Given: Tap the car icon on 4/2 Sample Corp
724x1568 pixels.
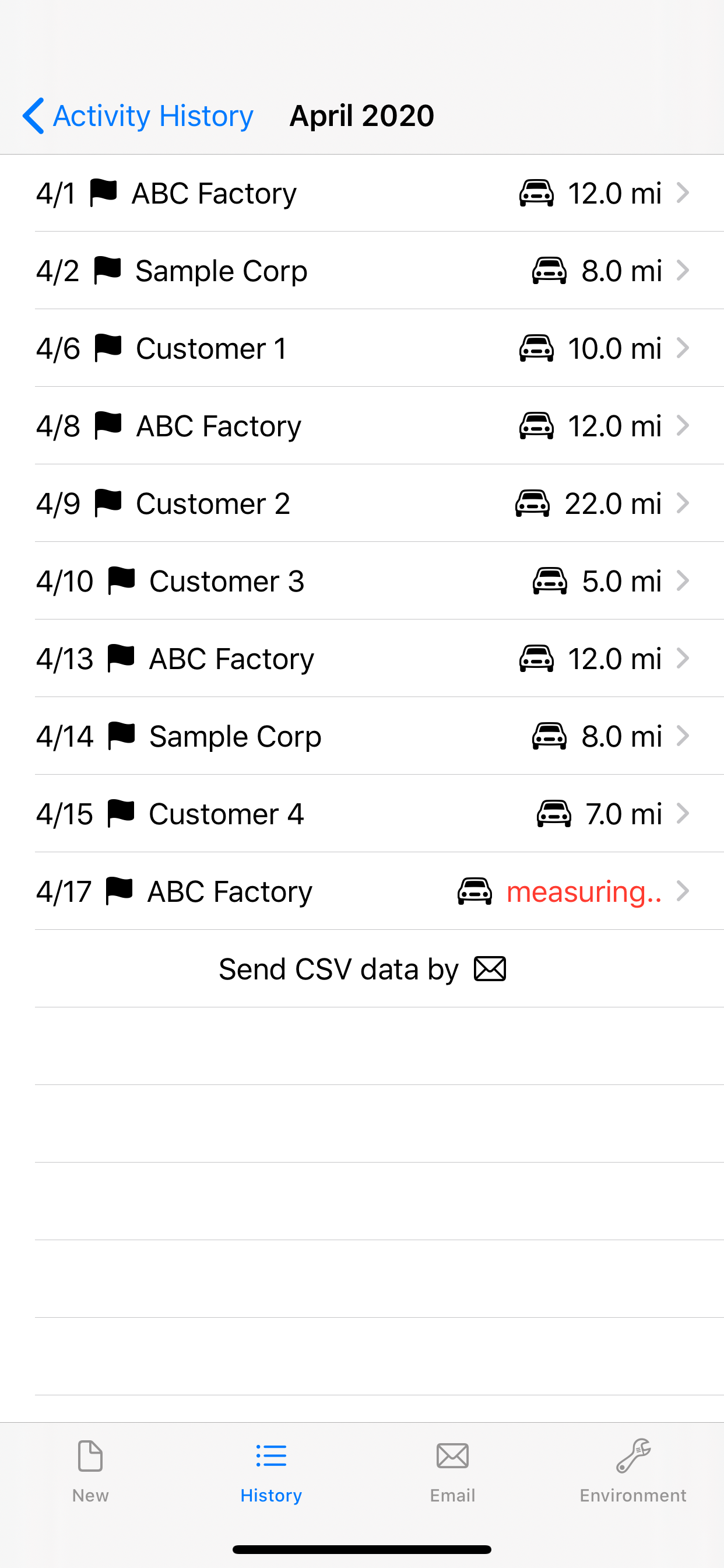Looking at the screenshot, I should (x=549, y=271).
